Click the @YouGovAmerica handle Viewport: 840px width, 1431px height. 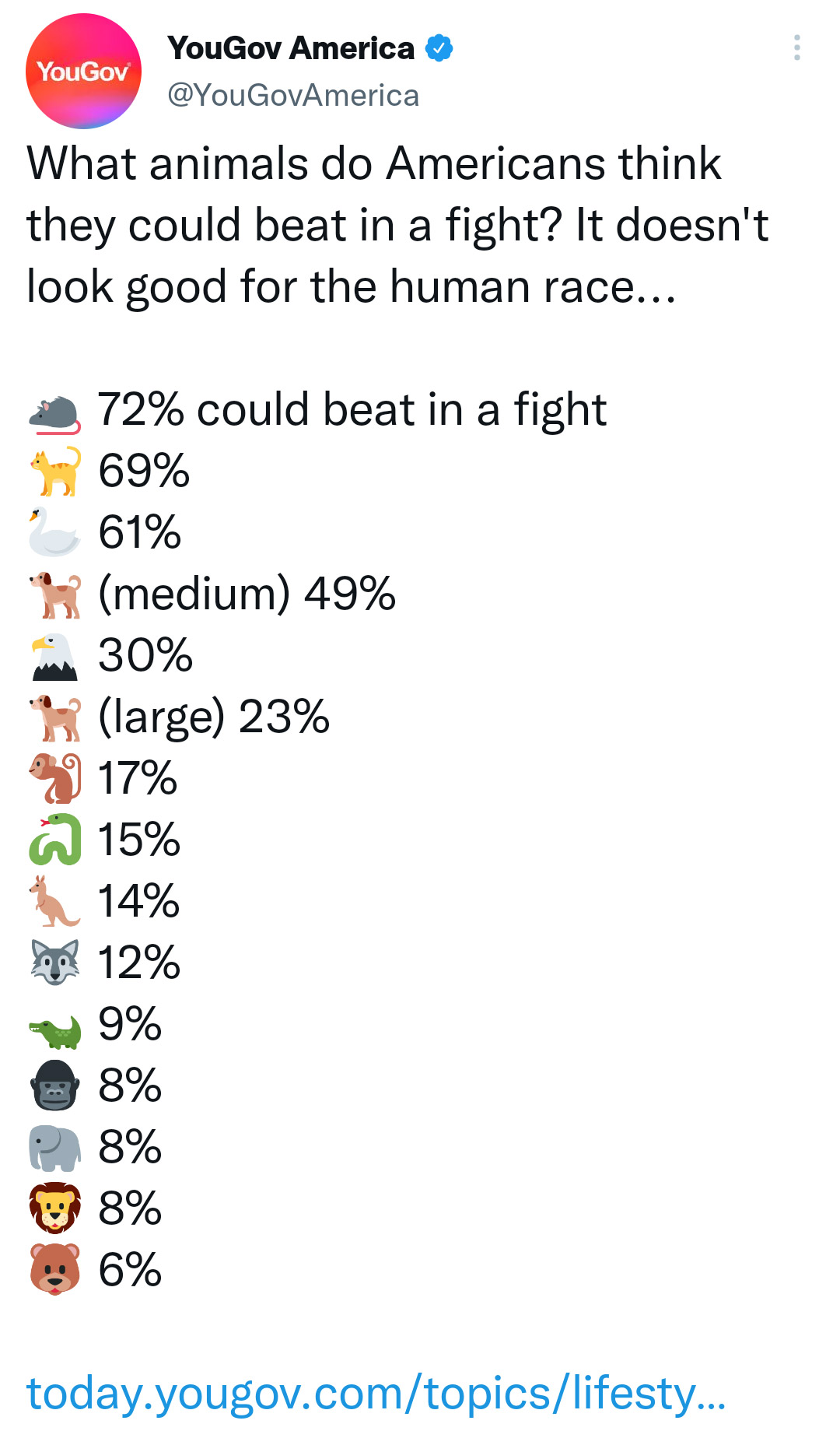click(293, 95)
